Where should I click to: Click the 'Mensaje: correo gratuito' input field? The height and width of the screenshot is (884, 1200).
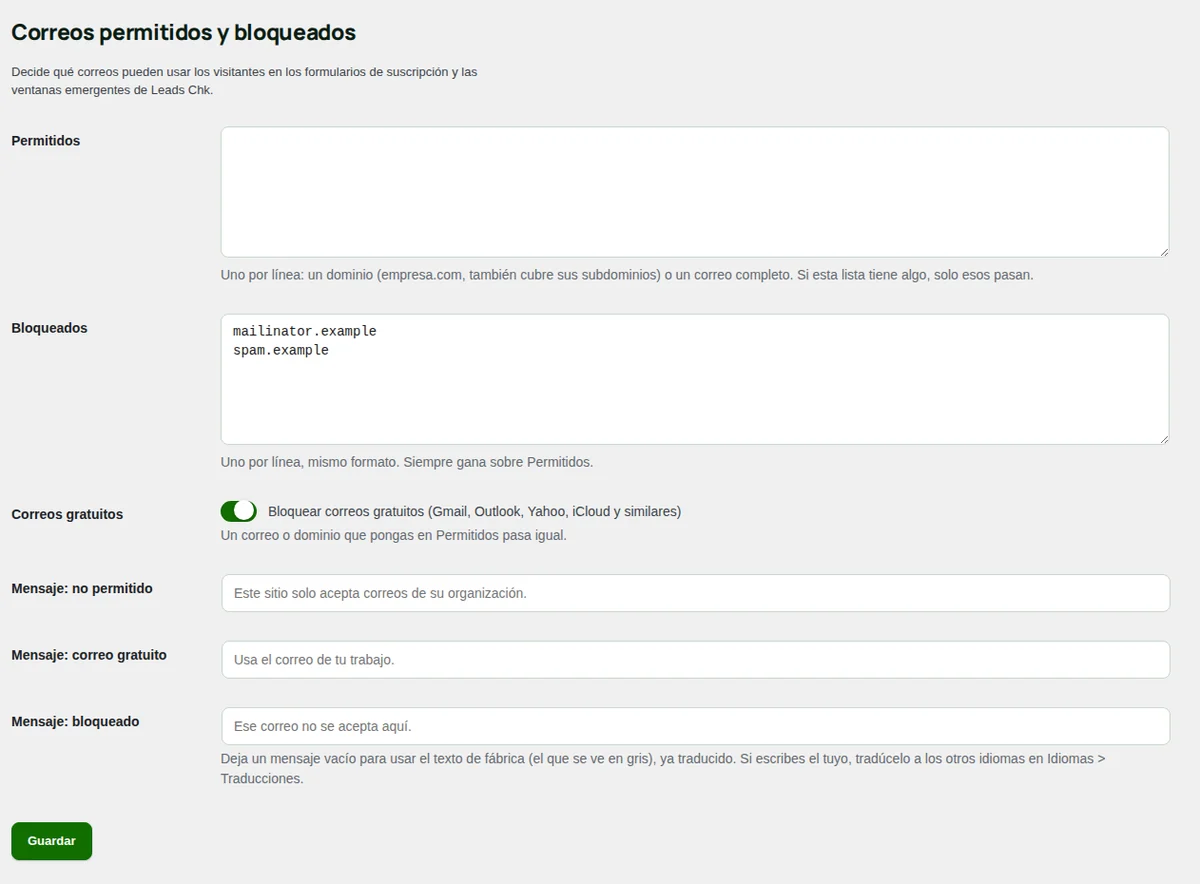coord(695,660)
